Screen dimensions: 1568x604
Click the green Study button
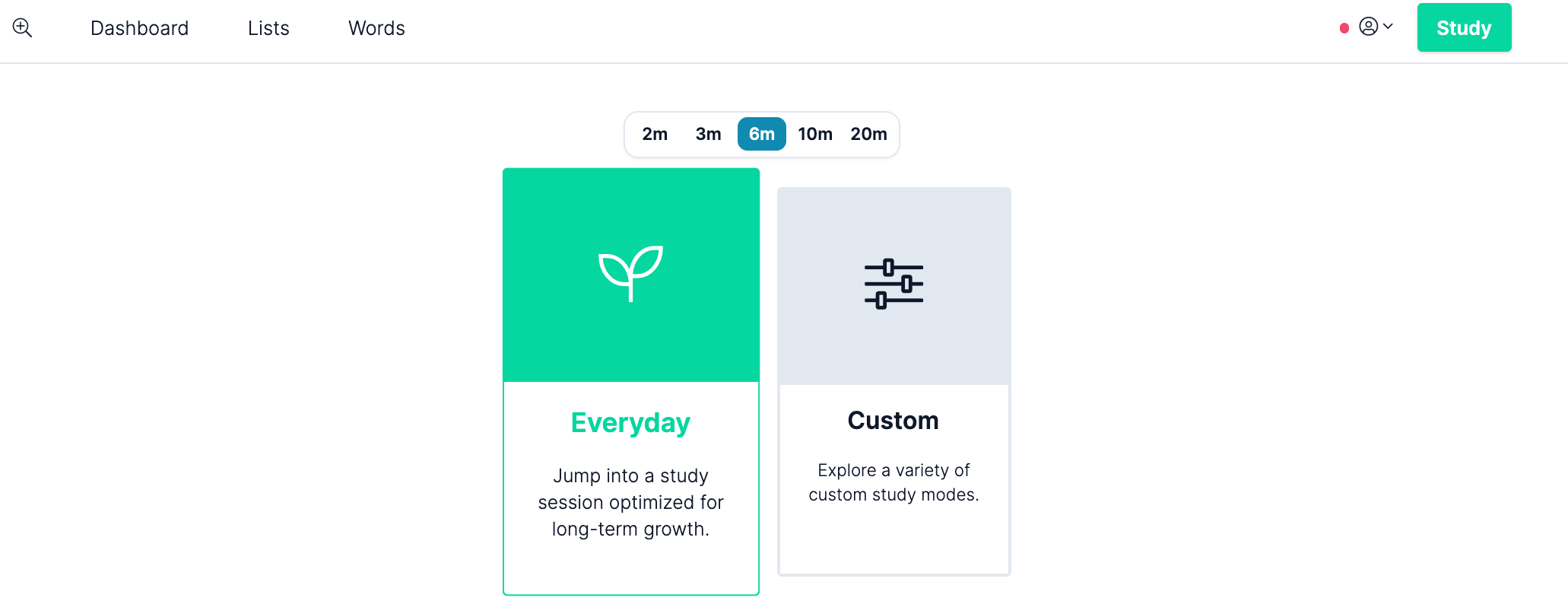[x=1464, y=27]
